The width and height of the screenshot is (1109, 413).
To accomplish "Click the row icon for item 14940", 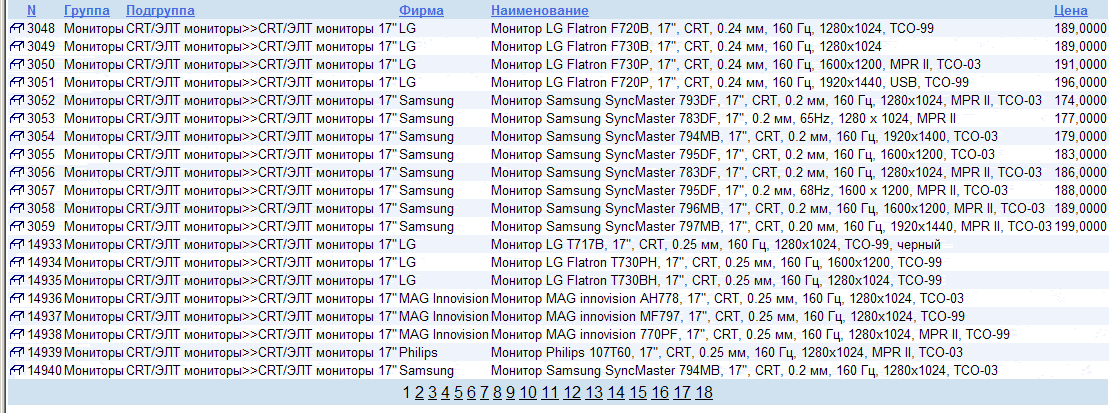I will click(17, 370).
